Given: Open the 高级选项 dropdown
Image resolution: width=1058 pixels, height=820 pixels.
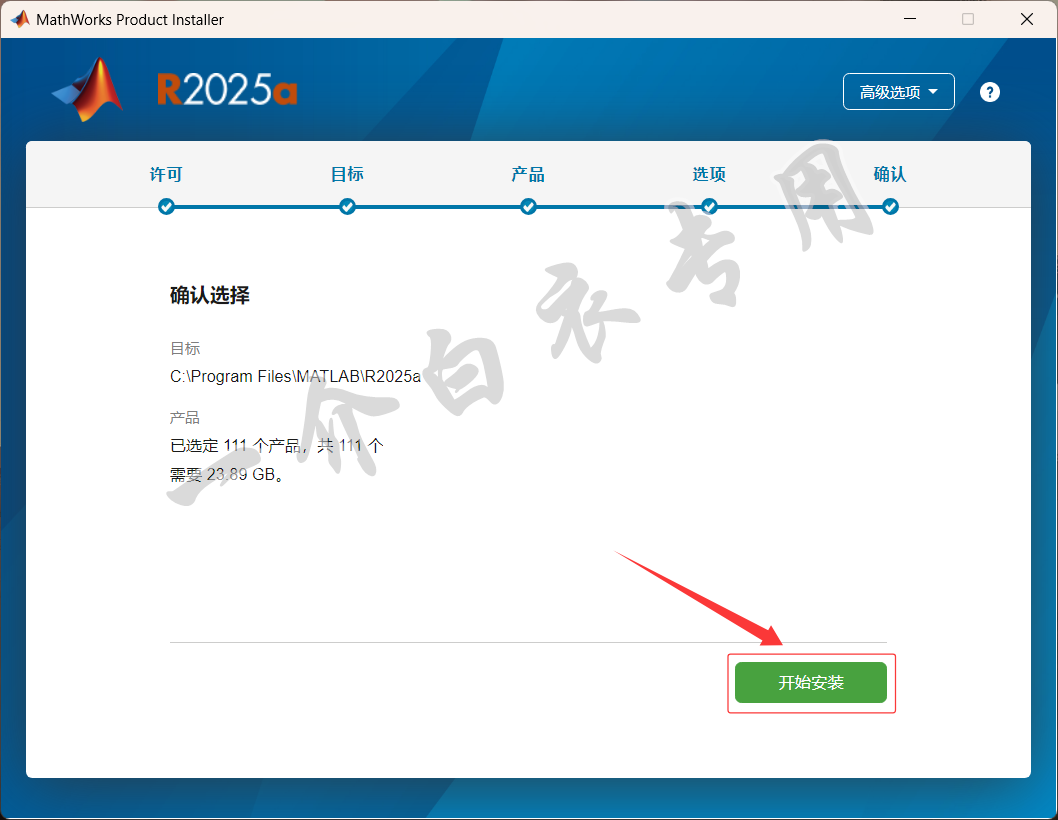Looking at the screenshot, I should click(x=899, y=92).
